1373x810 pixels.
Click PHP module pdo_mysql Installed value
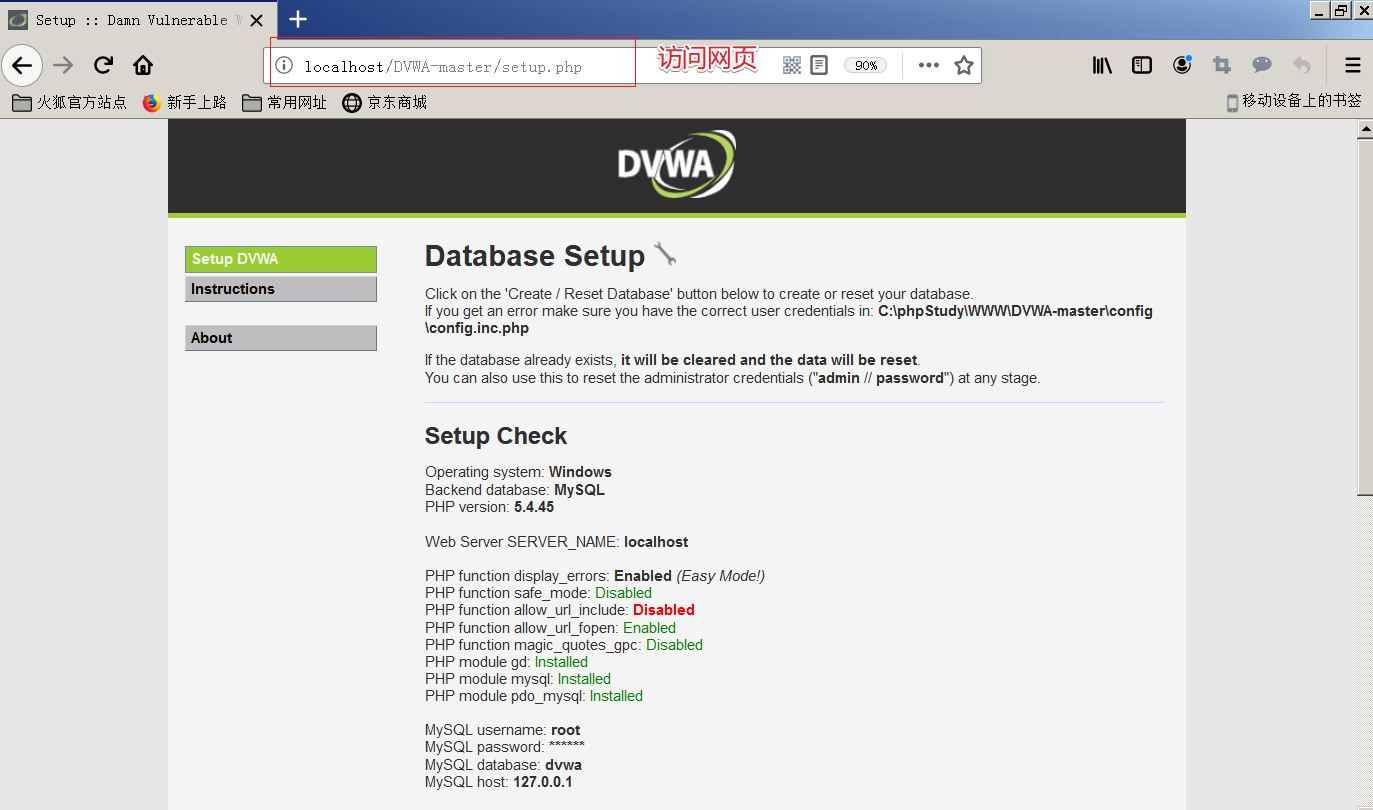[616, 696]
